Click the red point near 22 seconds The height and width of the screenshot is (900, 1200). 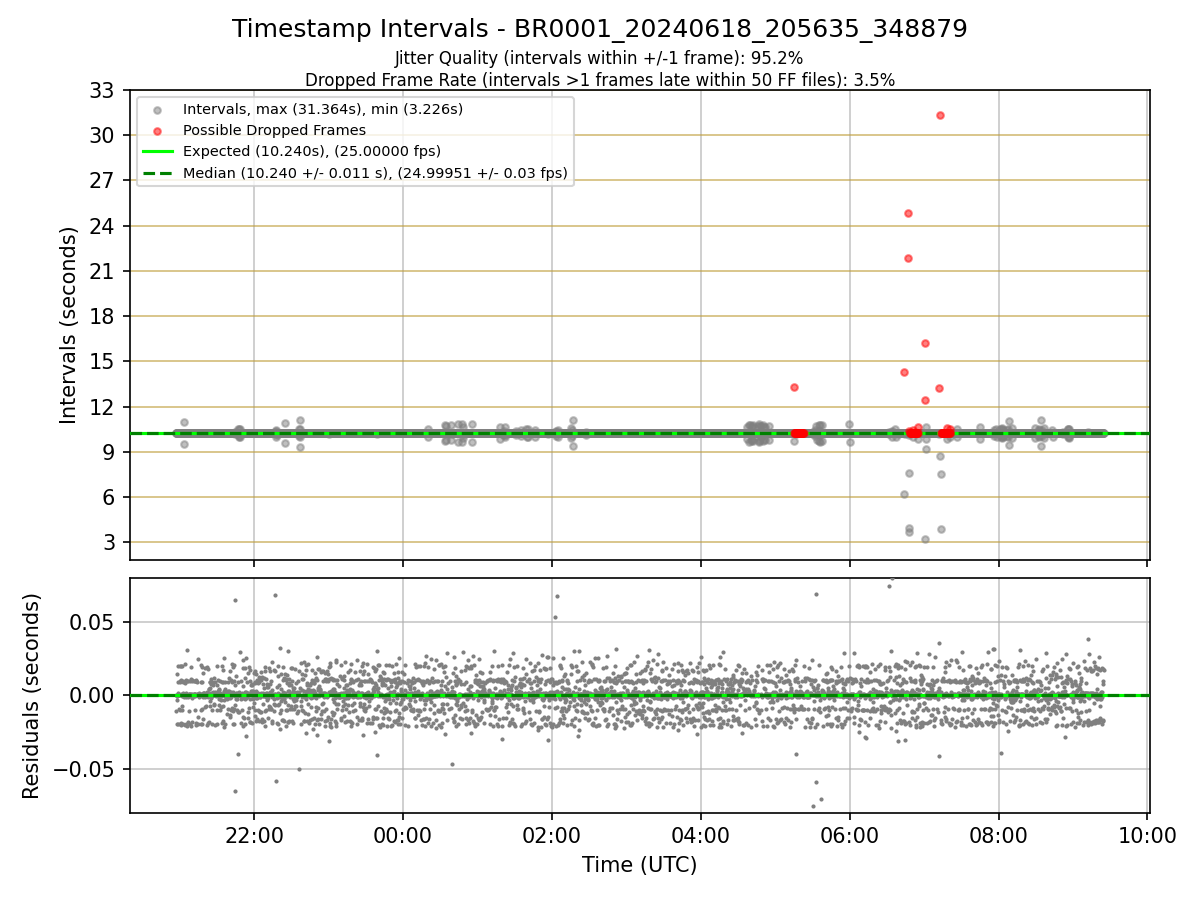point(908,258)
